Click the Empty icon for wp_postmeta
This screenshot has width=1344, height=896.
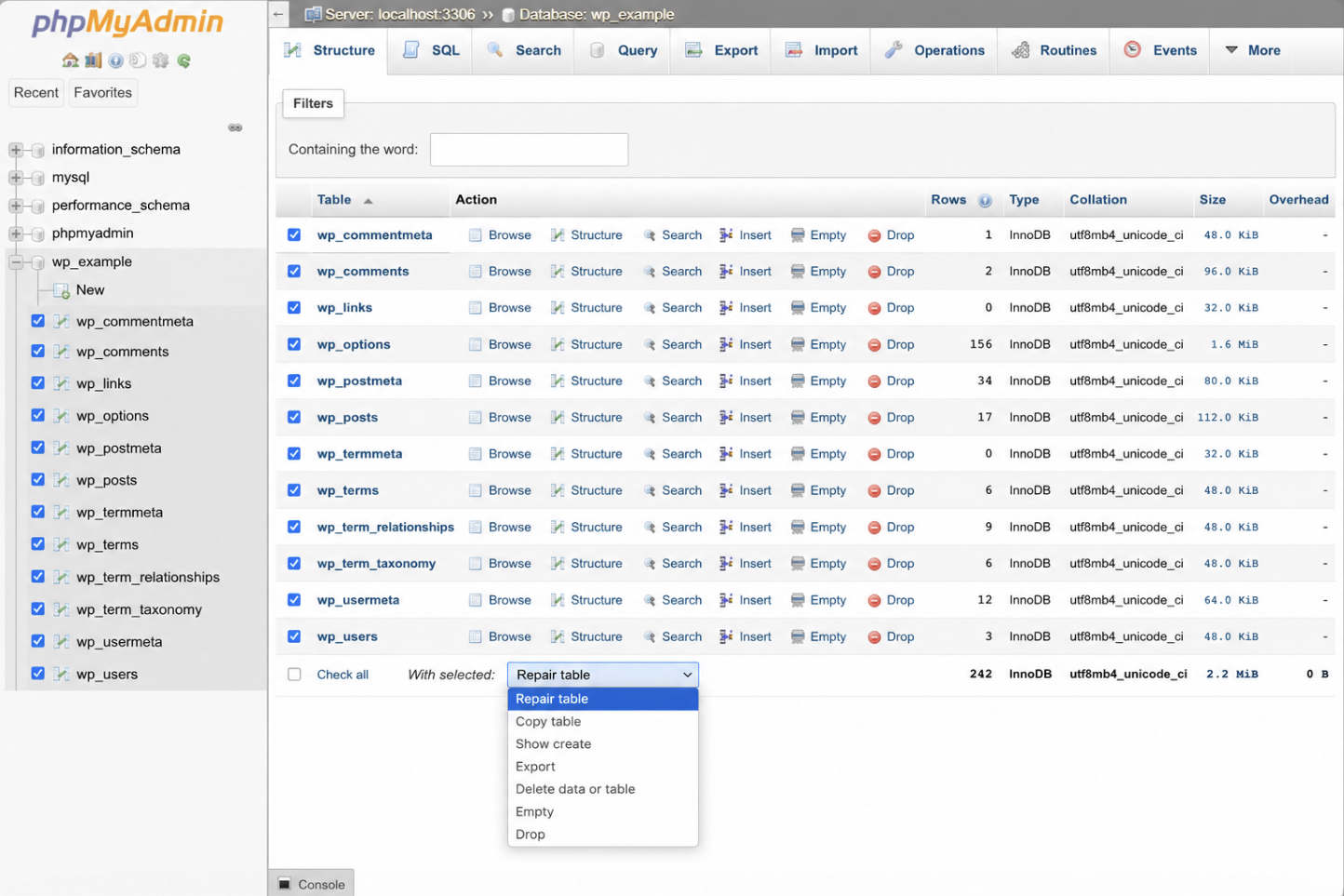798,381
